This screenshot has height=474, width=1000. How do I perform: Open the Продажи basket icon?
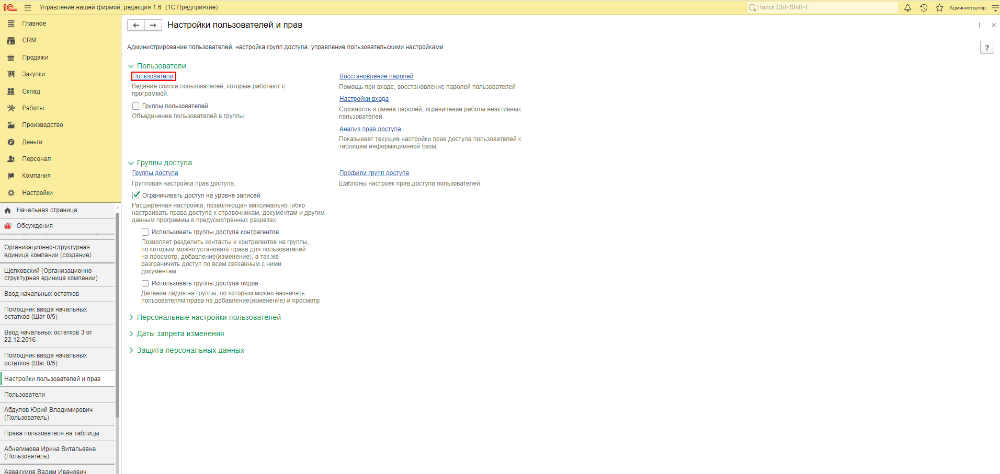click(x=10, y=57)
